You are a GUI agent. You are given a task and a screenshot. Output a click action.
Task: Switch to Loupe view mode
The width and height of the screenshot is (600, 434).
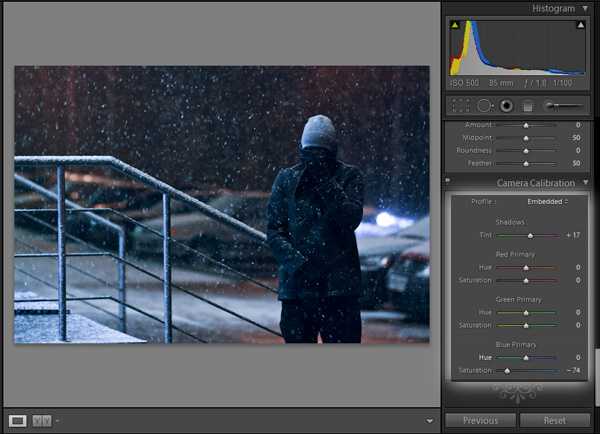click(x=17, y=421)
